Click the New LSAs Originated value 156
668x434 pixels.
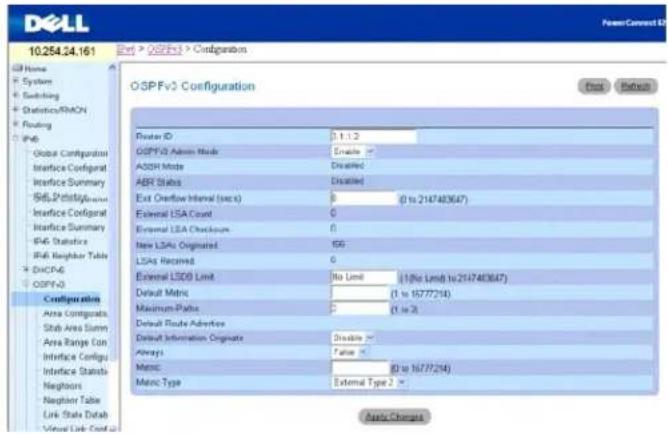(338, 244)
